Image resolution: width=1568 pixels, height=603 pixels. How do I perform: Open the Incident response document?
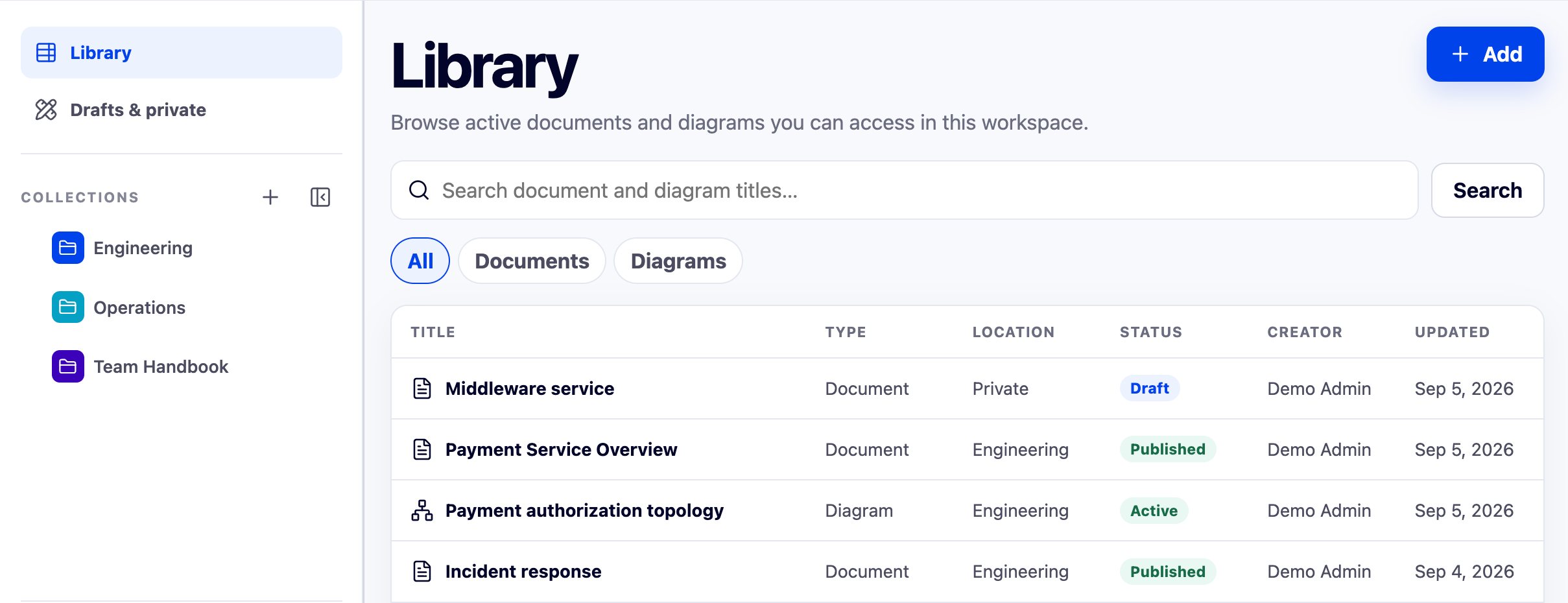pyautogui.click(x=523, y=572)
